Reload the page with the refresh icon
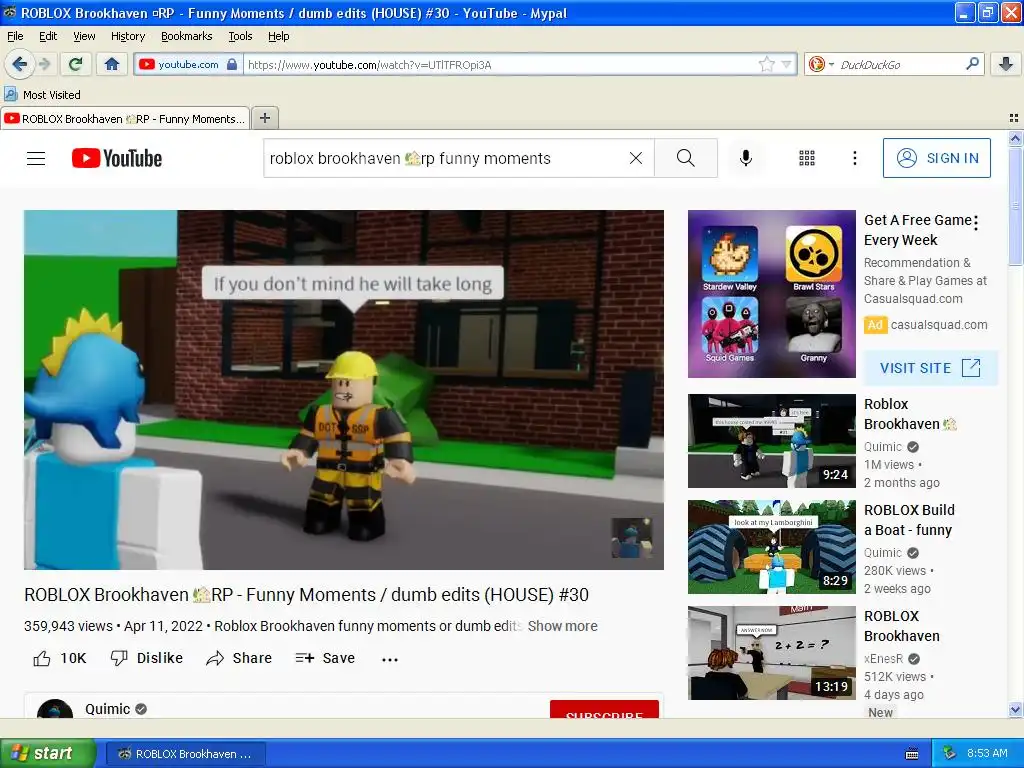Screen dimensions: 1024x768 pyautogui.click(x=75, y=64)
